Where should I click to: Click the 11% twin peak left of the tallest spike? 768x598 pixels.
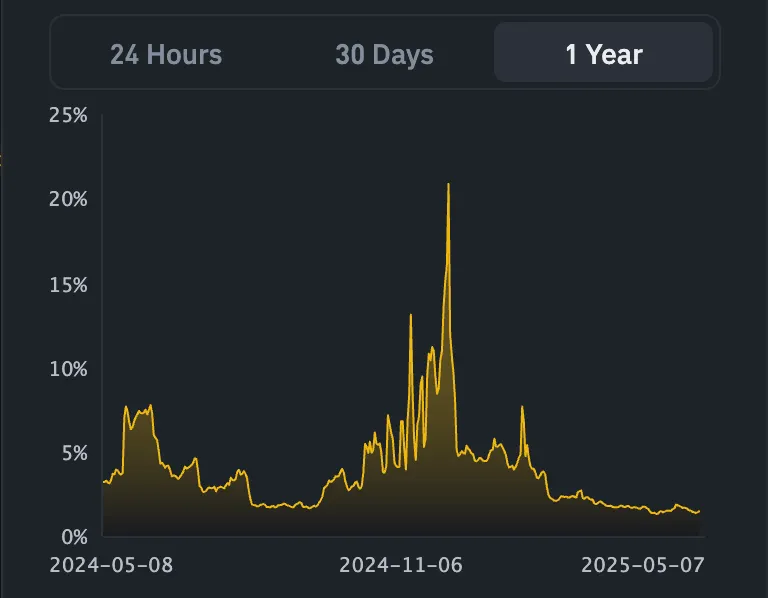coord(432,349)
